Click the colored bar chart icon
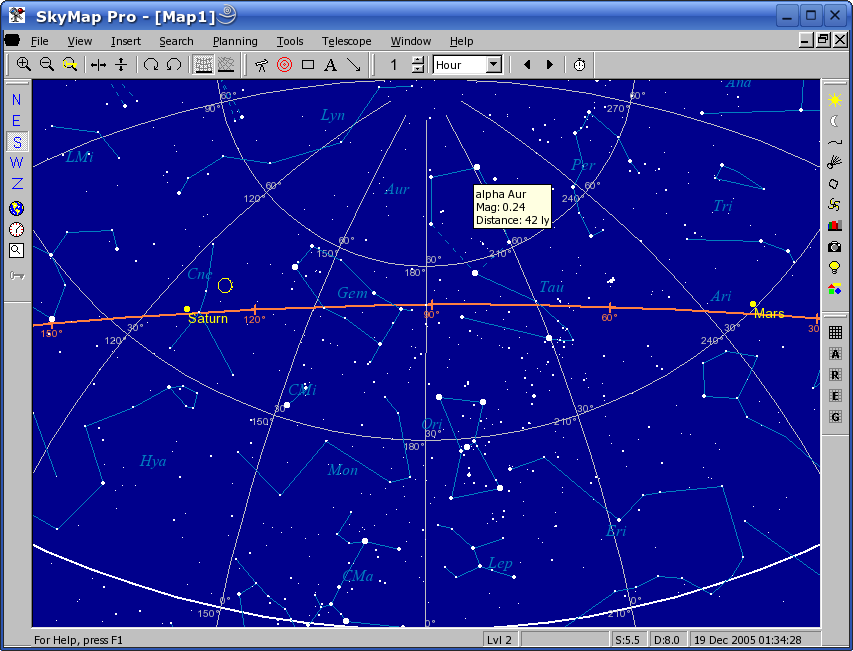Screen dimensions: 853x651 coord(835,225)
